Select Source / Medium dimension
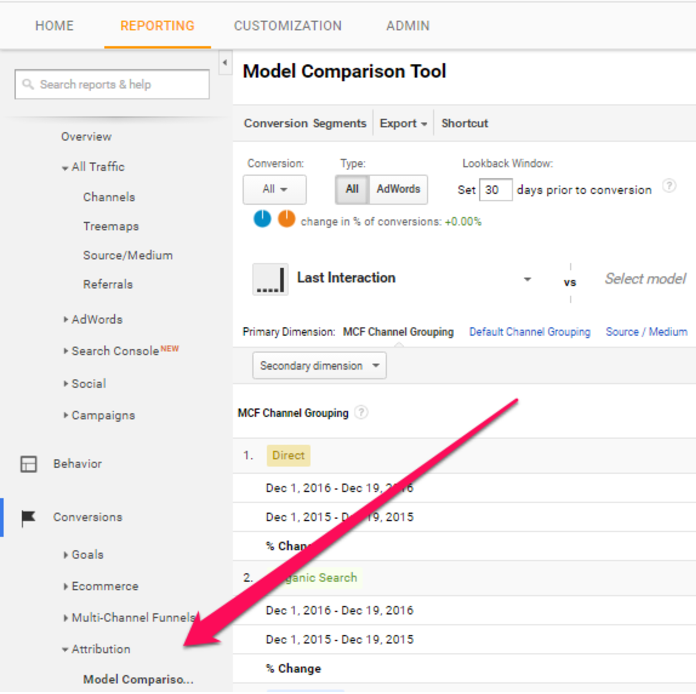 (x=647, y=332)
